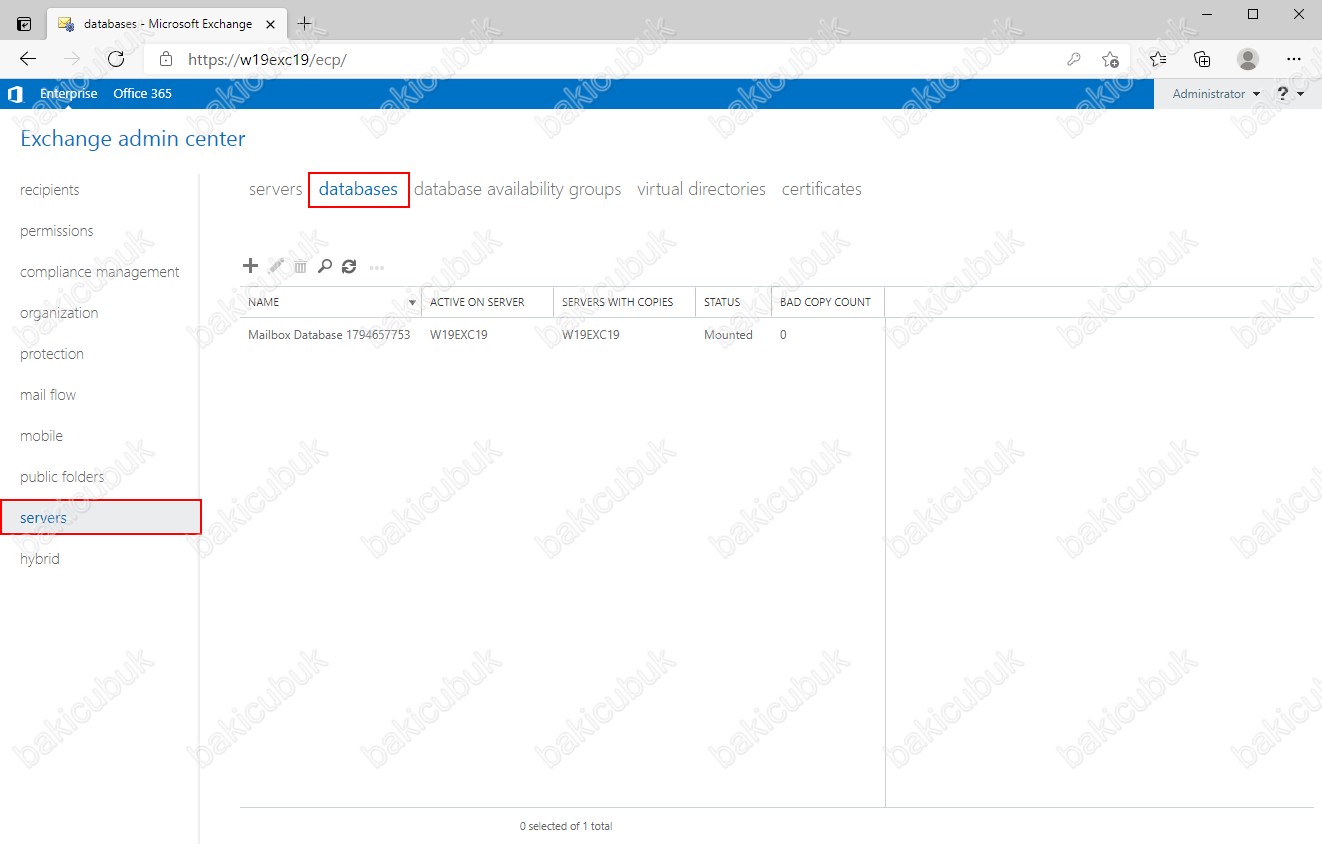Open the public folders section
This screenshot has width=1322, height=859.
pyautogui.click(x=62, y=477)
